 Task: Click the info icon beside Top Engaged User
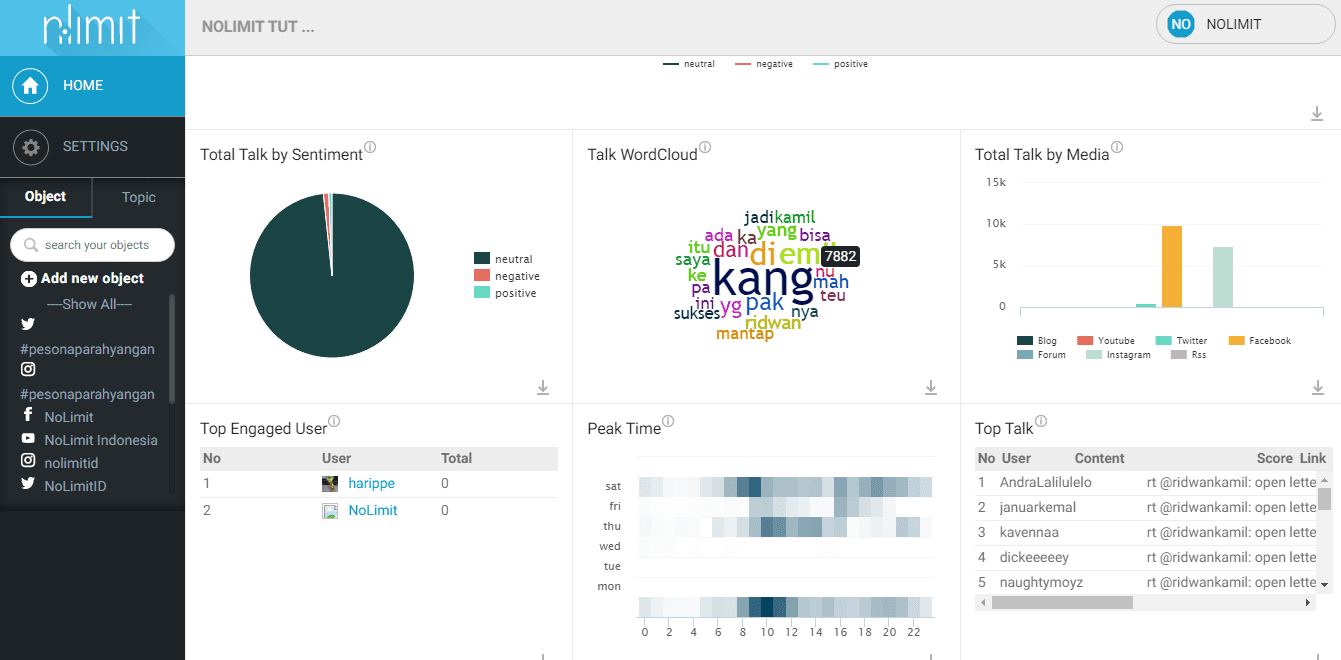tap(334, 422)
